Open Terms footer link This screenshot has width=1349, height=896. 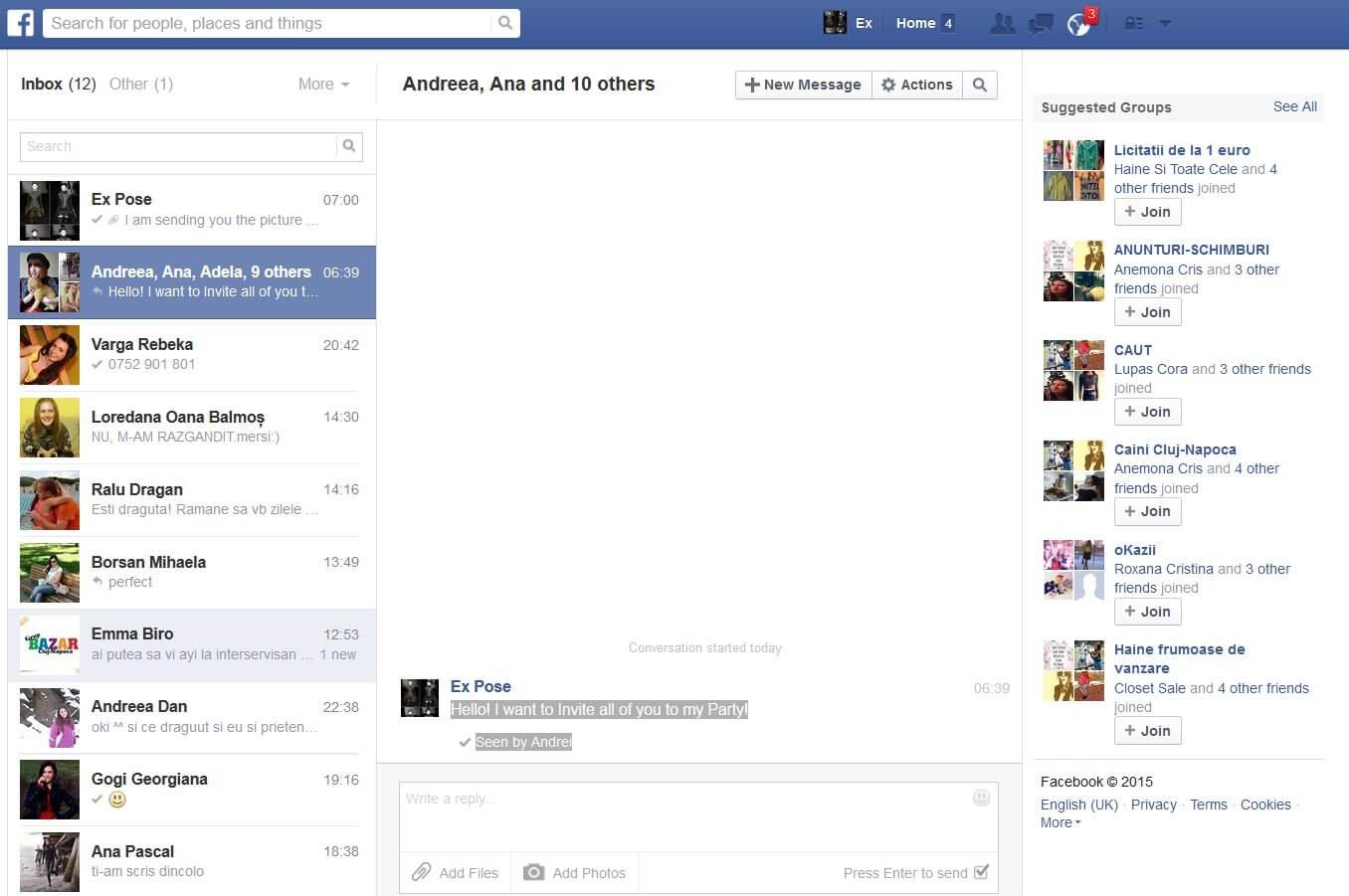1209,805
